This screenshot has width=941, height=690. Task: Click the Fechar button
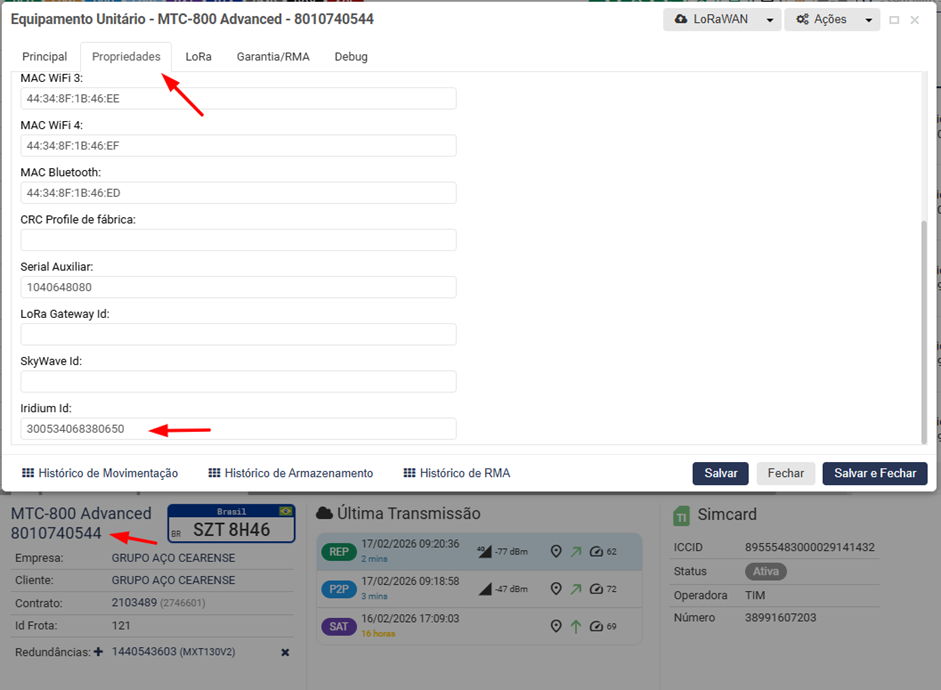(x=785, y=473)
